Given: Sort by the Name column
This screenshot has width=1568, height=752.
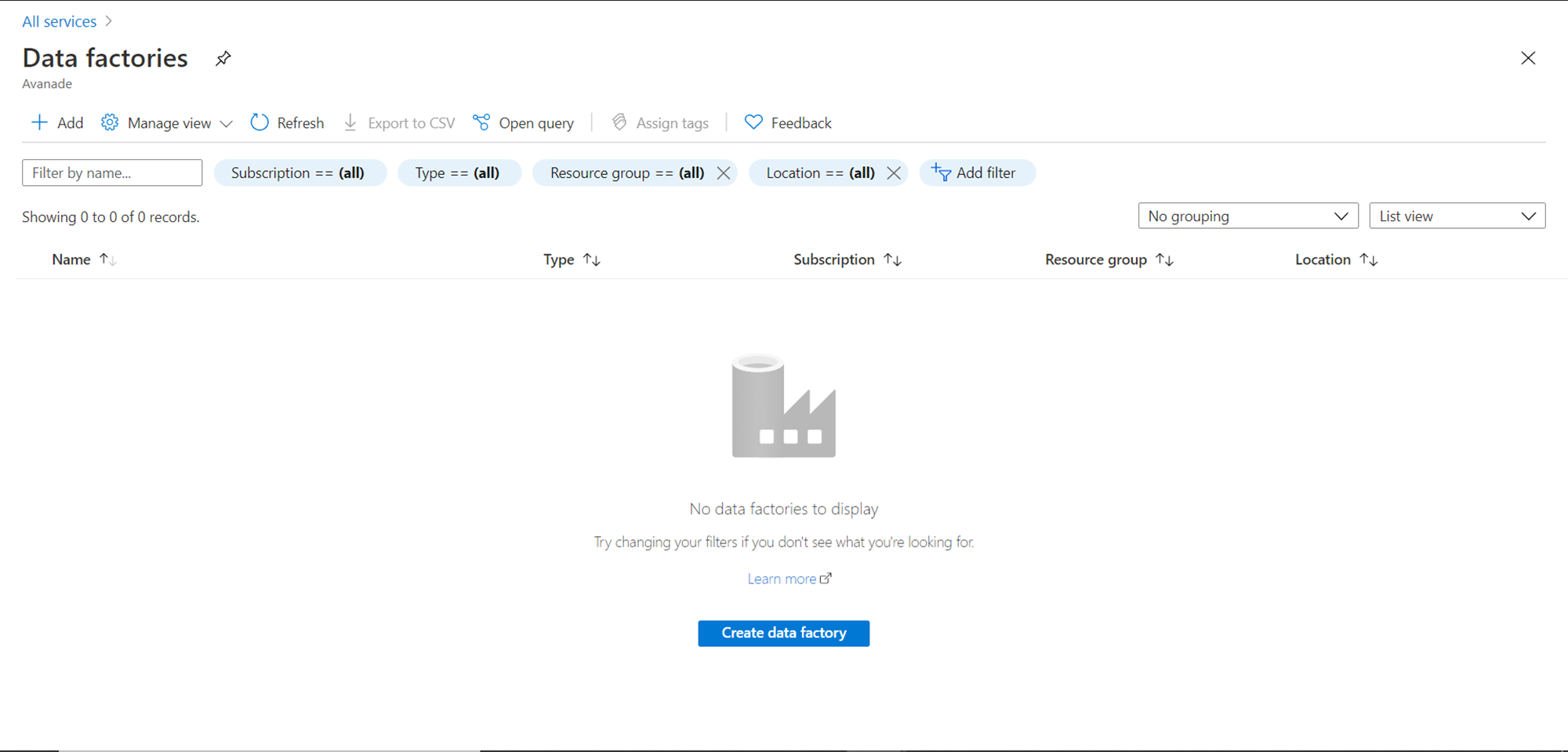Looking at the screenshot, I should click(84, 260).
